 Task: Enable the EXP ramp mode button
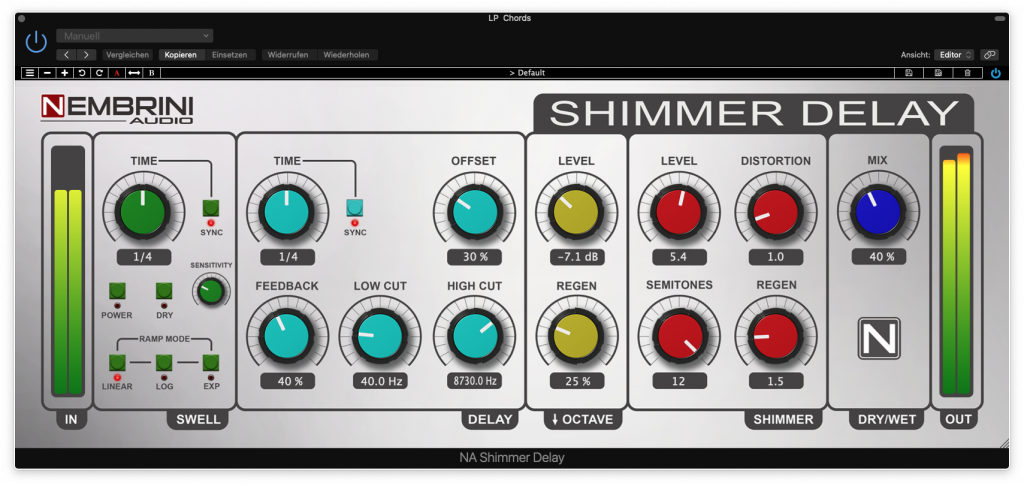point(211,362)
